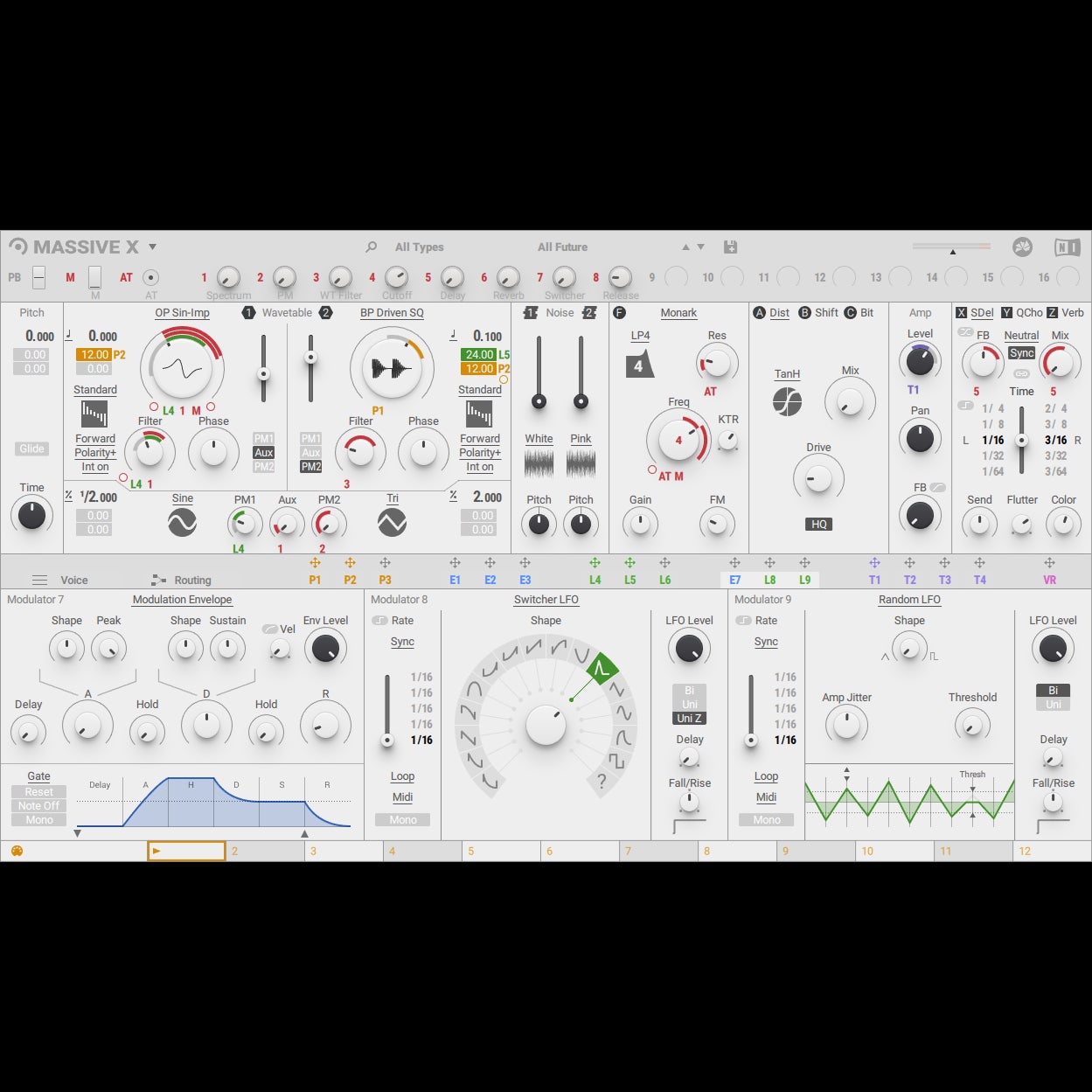The width and height of the screenshot is (1092, 1092).
Task: Click the Tri wave oscillator icon
Action: pos(393,523)
